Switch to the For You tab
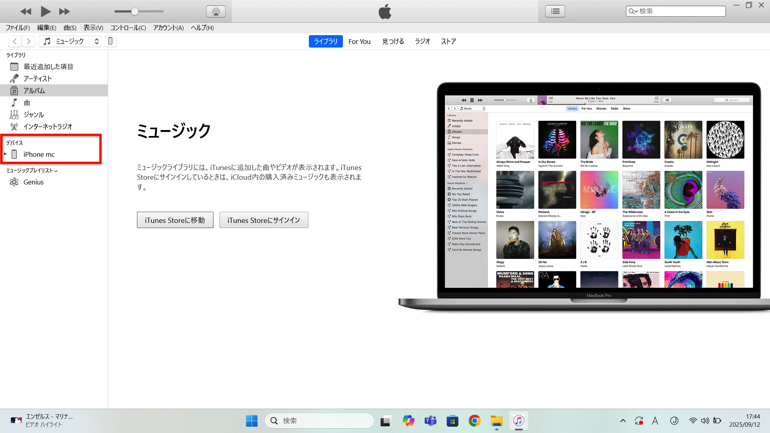This screenshot has height=433, width=770. (359, 42)
